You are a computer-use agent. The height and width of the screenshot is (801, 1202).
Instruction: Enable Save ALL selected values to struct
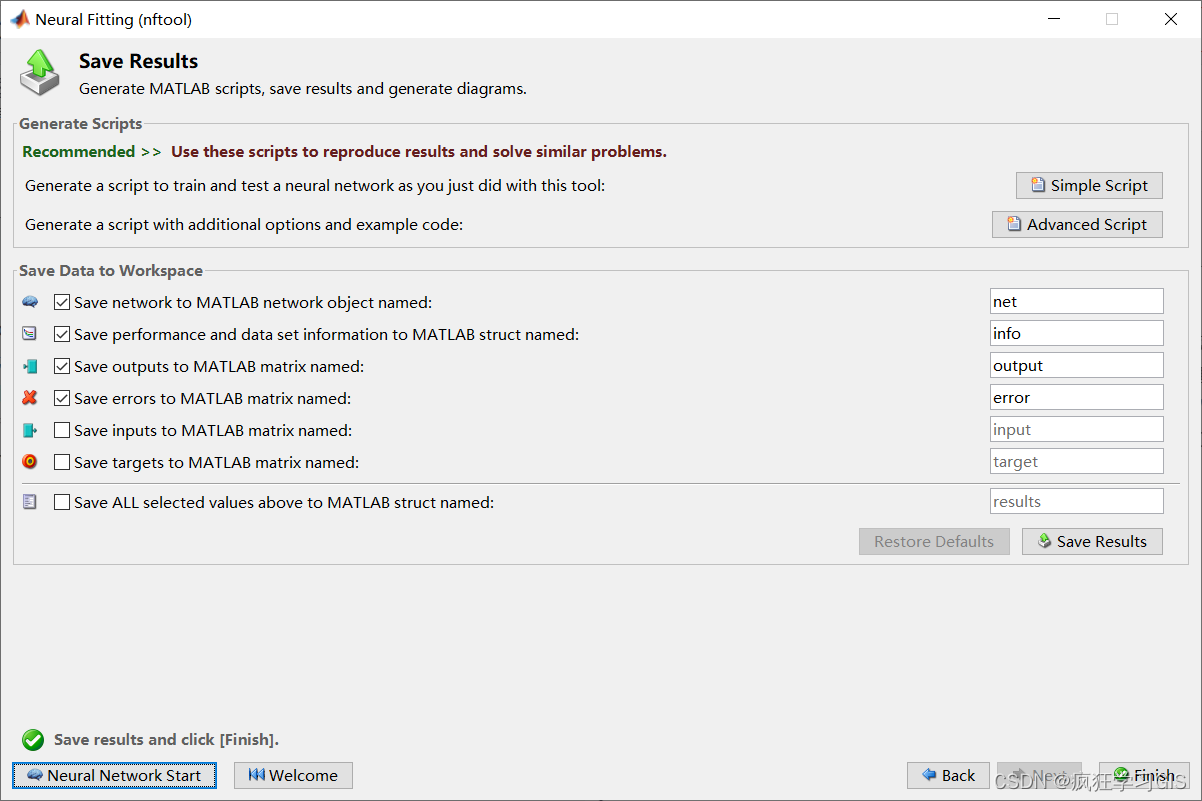(62, 502)
